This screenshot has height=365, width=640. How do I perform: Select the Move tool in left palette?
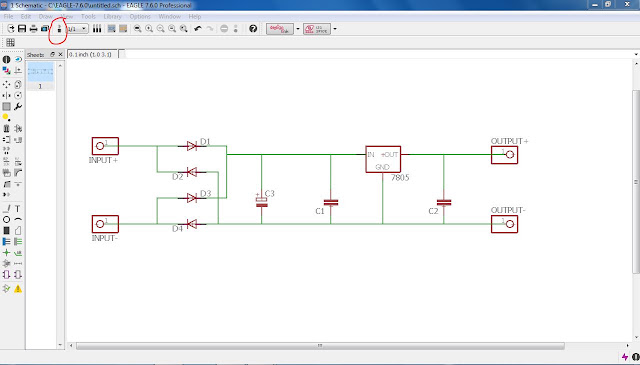point(7,85)
